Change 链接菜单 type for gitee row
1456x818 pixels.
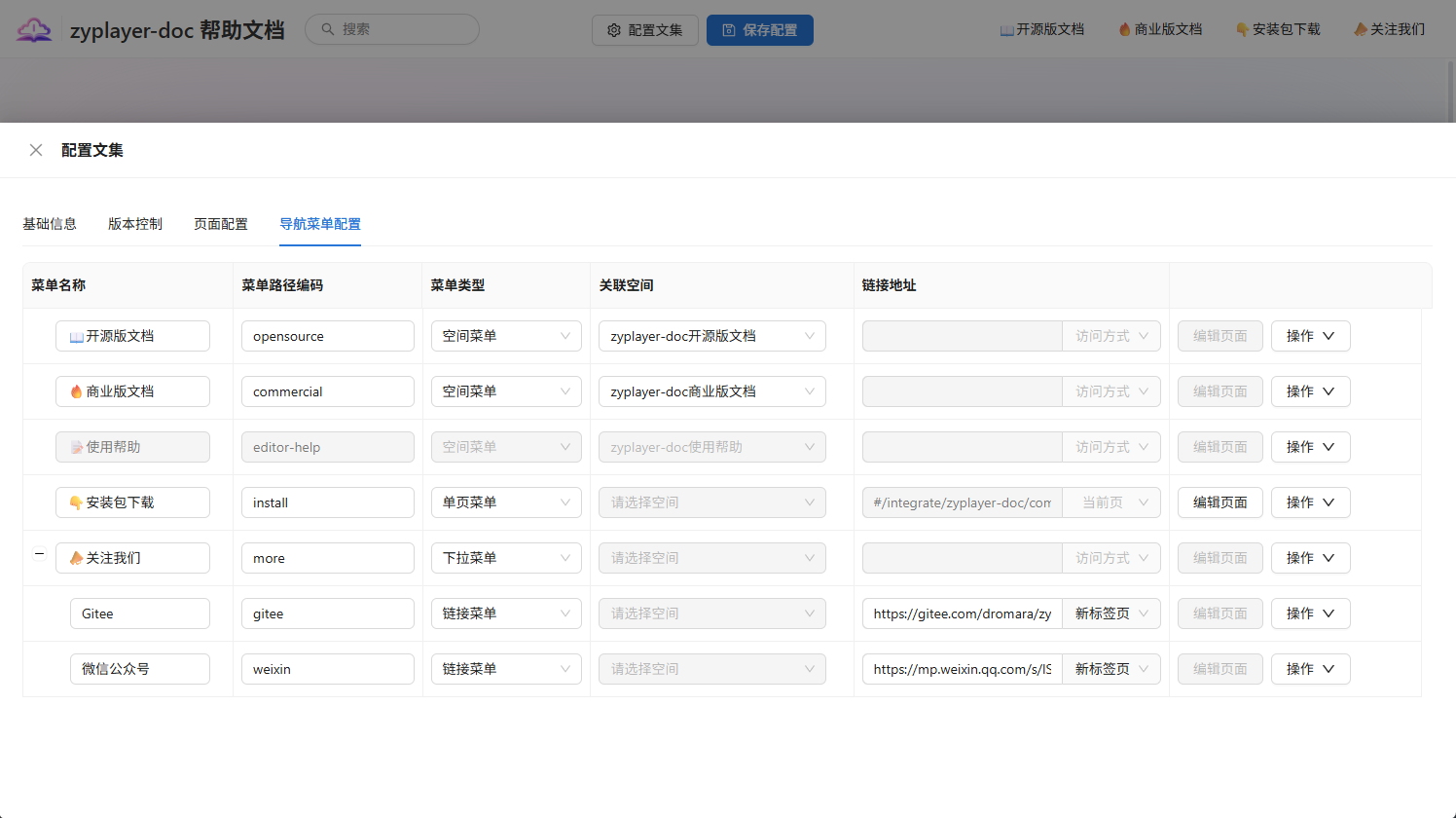tap(506, 613)
